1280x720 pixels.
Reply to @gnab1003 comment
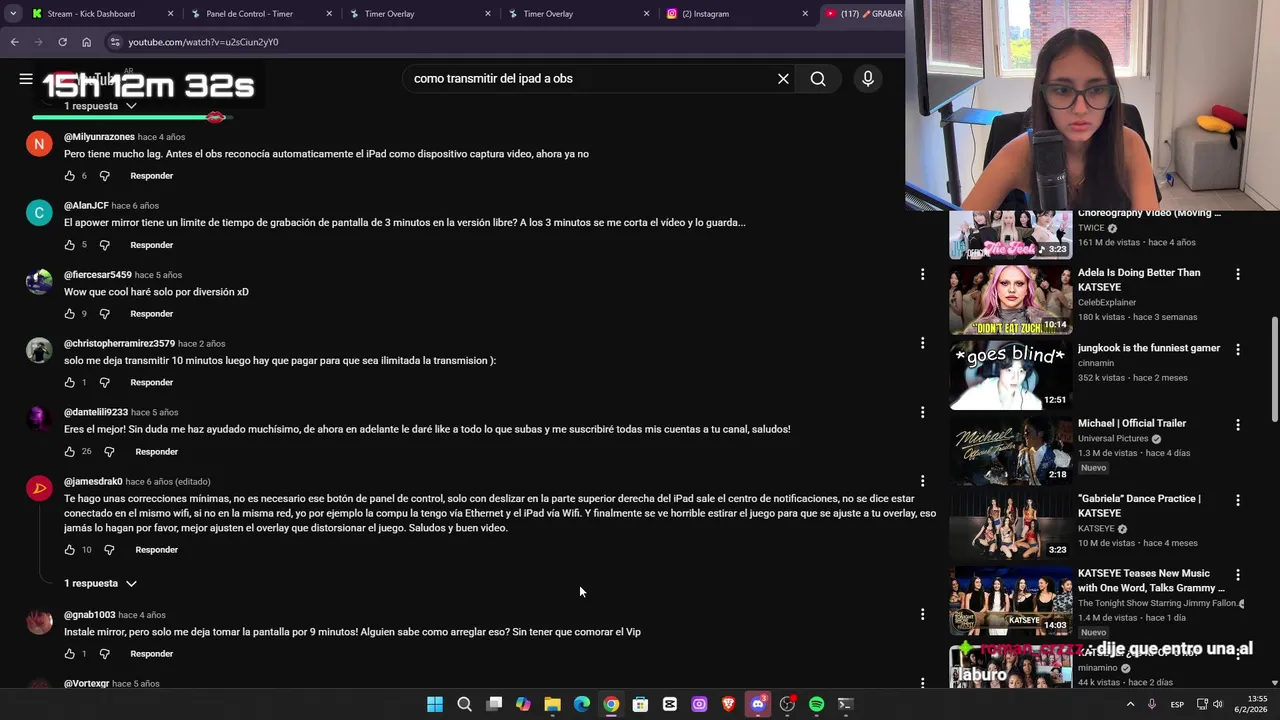151,654
